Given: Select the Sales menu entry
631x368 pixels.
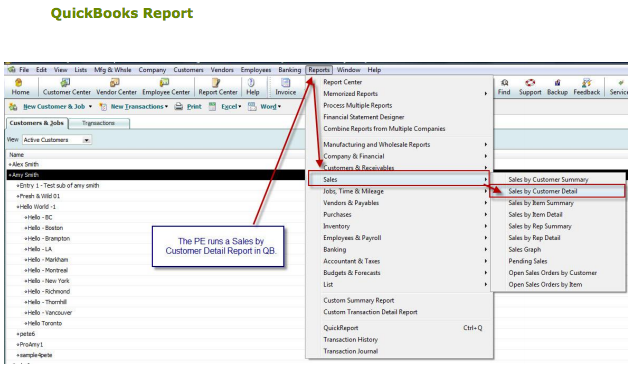Looking at the screenshot, I should (398, 180).
